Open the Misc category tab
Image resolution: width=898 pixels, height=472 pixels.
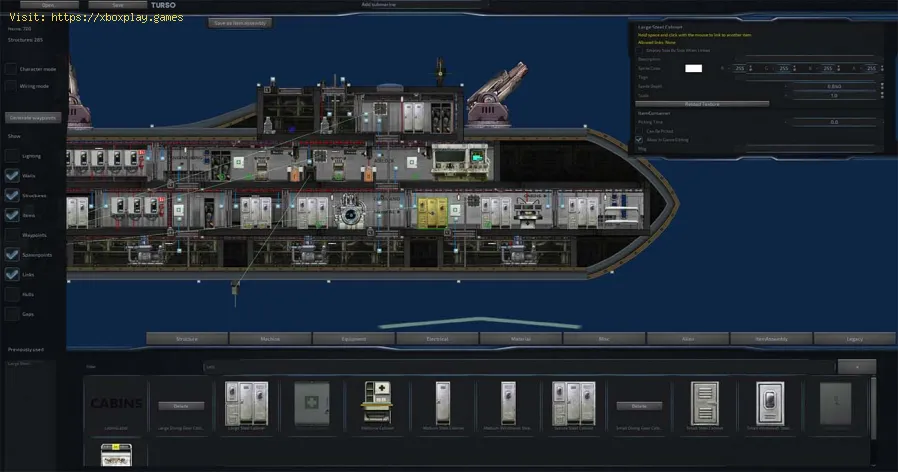click(x=604, y=339)
